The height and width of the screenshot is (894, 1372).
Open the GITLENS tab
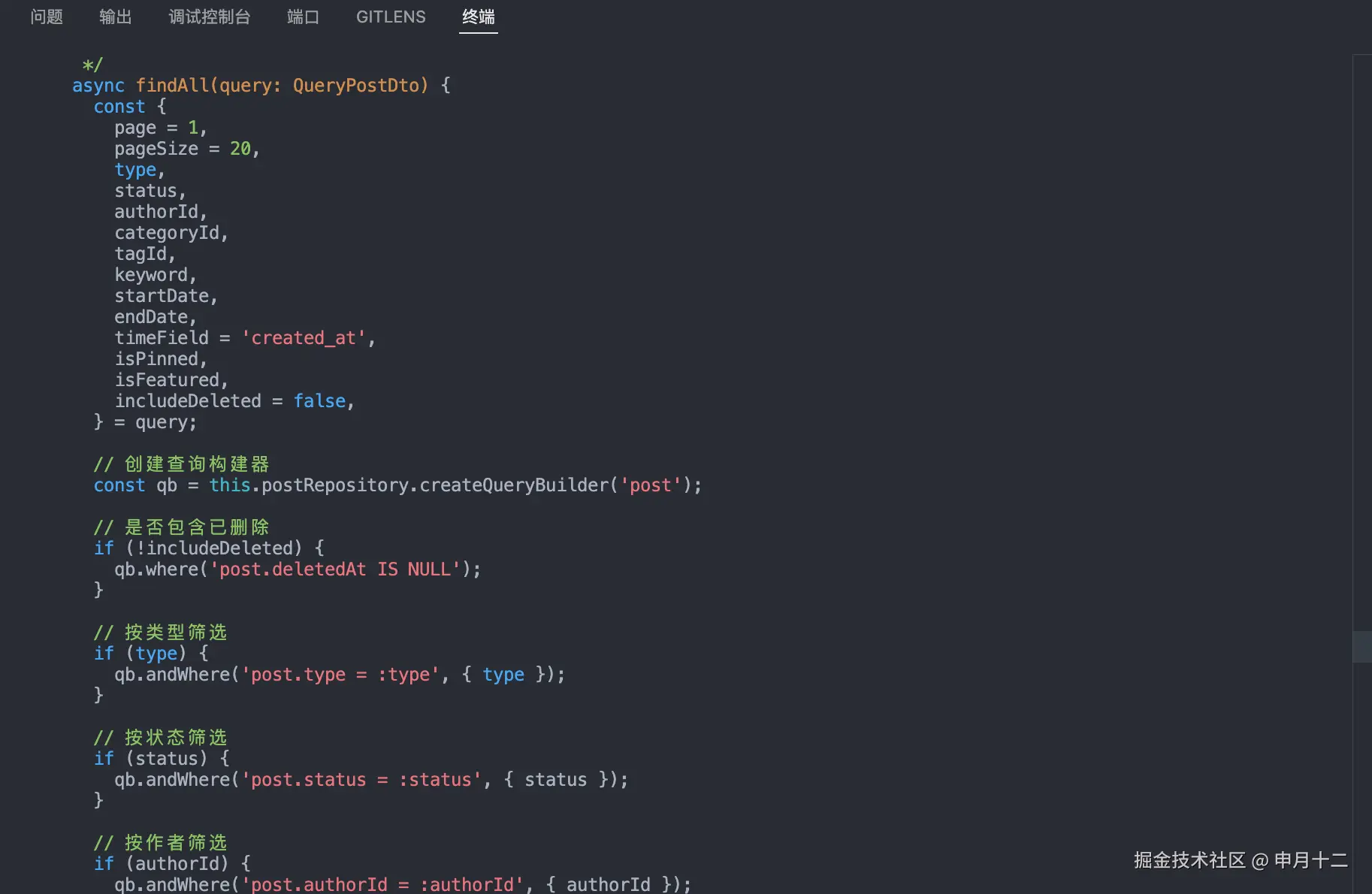coord(391,17)
